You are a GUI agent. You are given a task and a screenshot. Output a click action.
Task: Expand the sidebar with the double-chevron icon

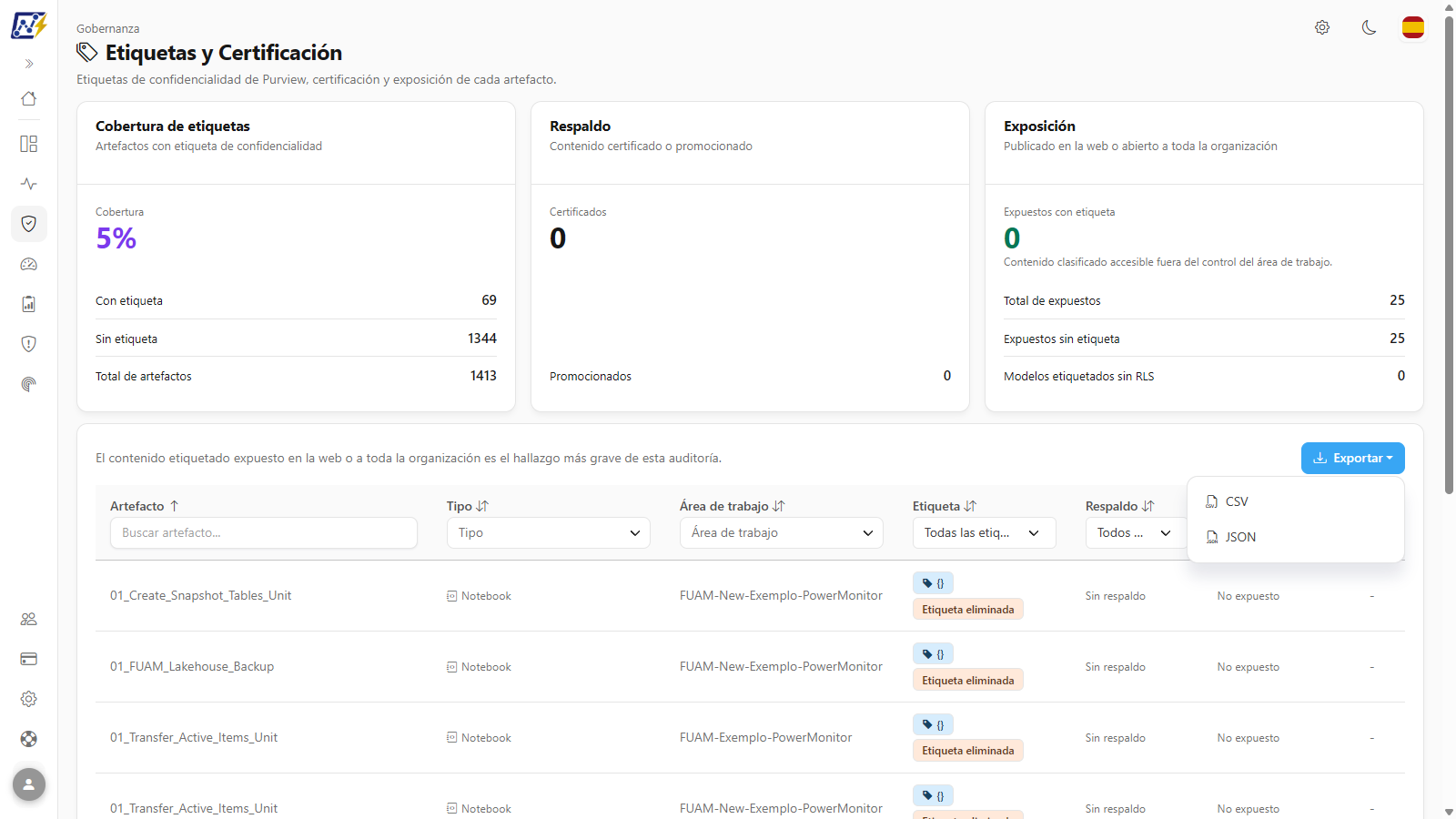pyautogui.click(x=29, y=64)
